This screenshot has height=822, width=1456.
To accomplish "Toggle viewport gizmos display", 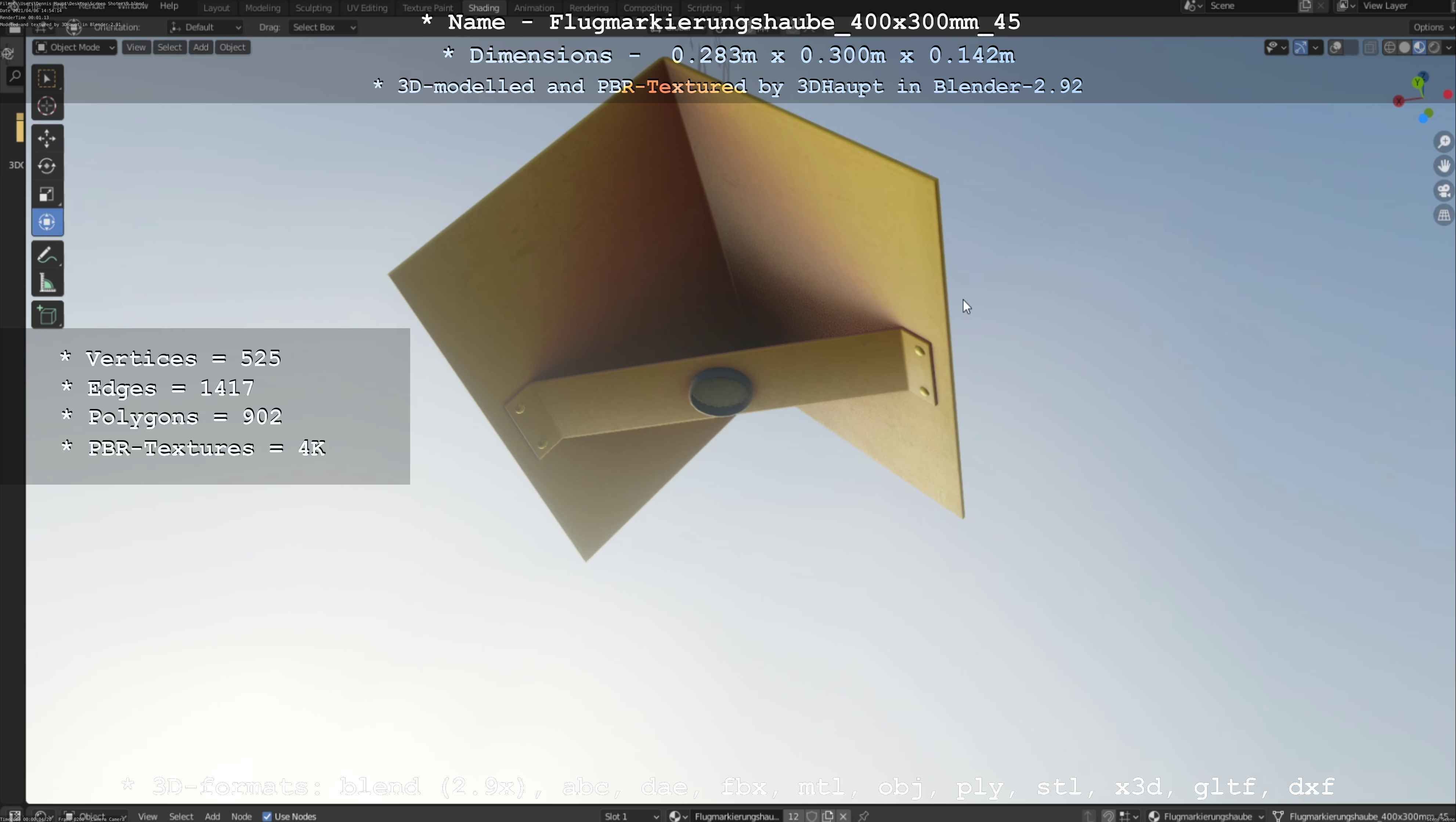I will [x=1301, y=47].
